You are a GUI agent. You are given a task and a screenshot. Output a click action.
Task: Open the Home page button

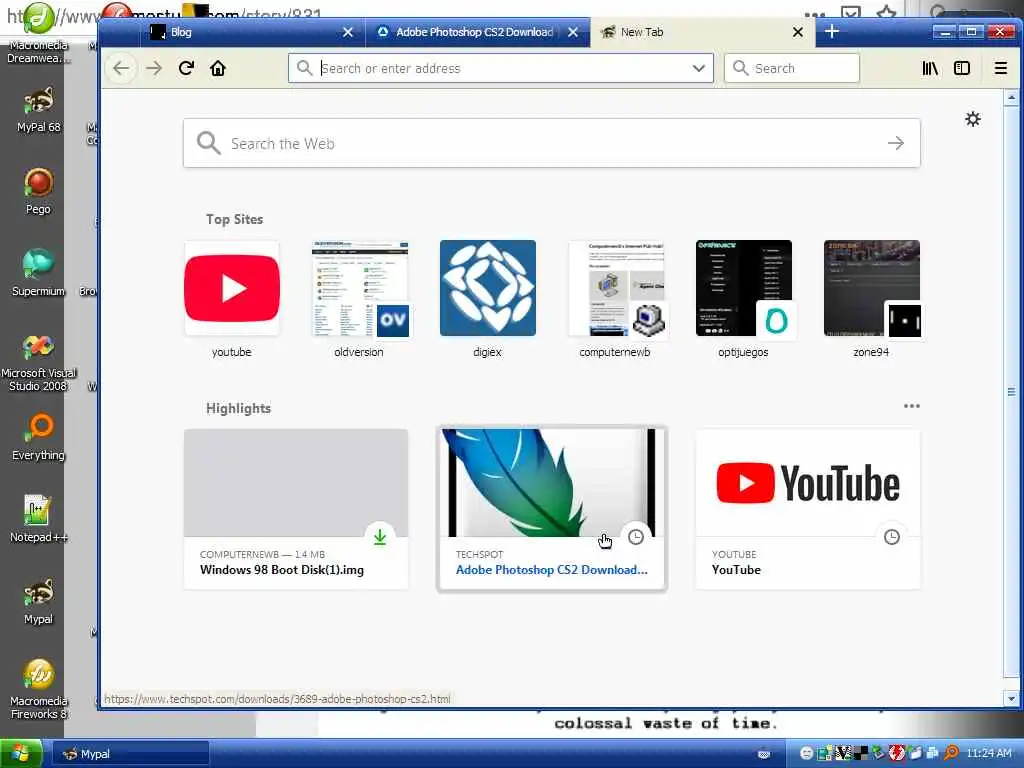tap(218, 68)
